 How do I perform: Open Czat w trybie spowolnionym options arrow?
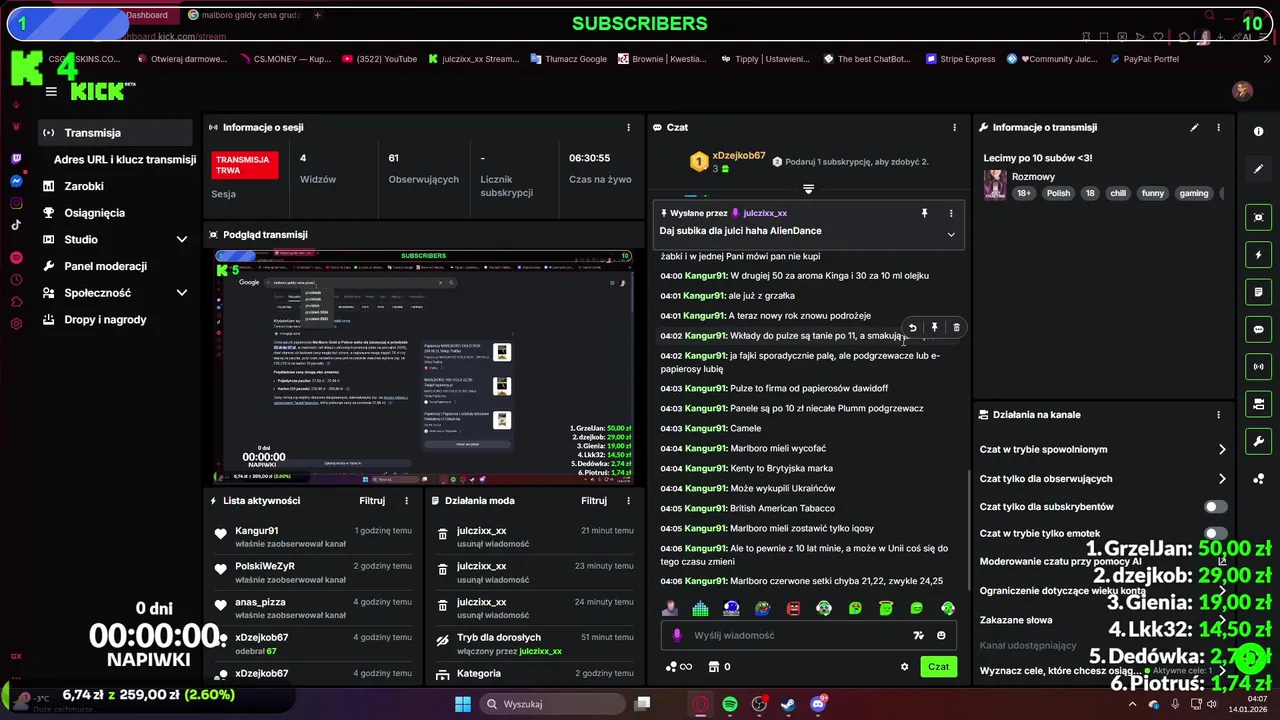coord(1222,450)
